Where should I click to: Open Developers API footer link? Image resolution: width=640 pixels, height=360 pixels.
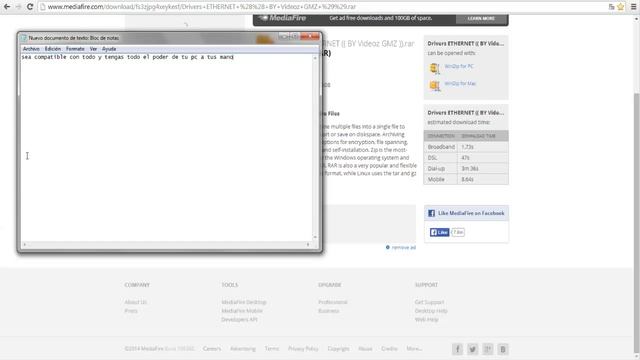239,319
